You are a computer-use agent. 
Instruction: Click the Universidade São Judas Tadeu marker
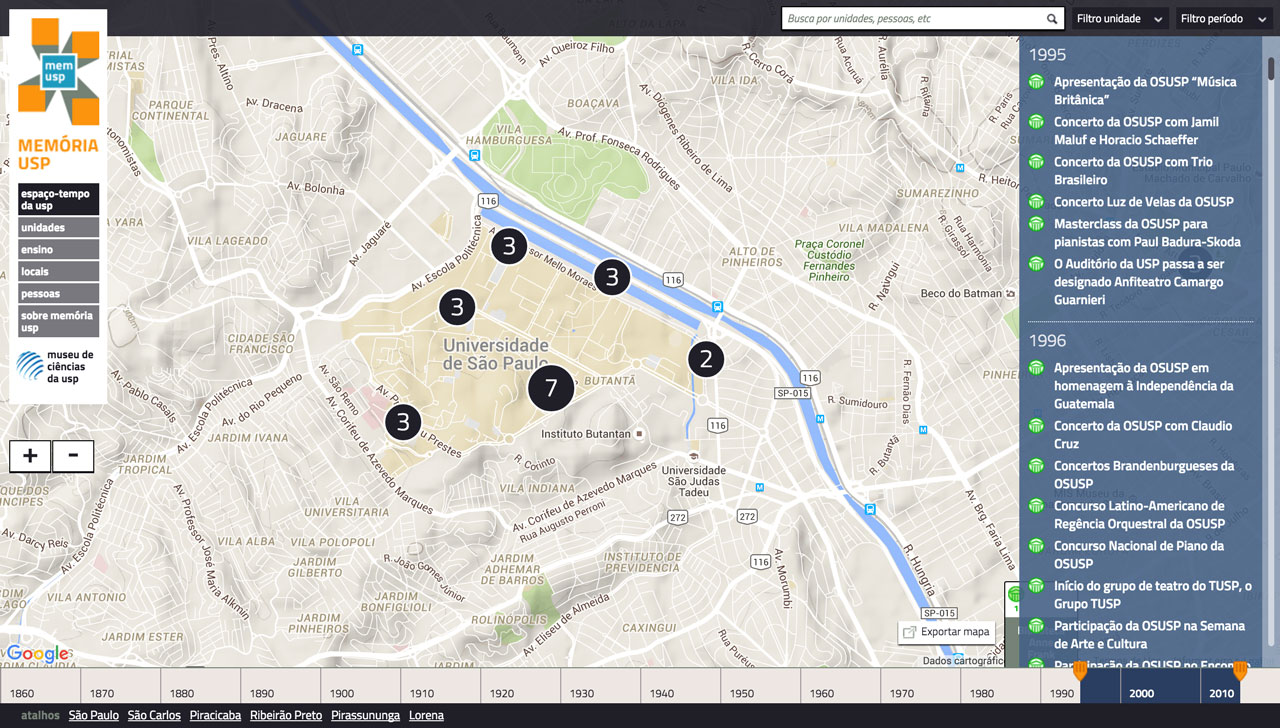[x=693, y=456]
